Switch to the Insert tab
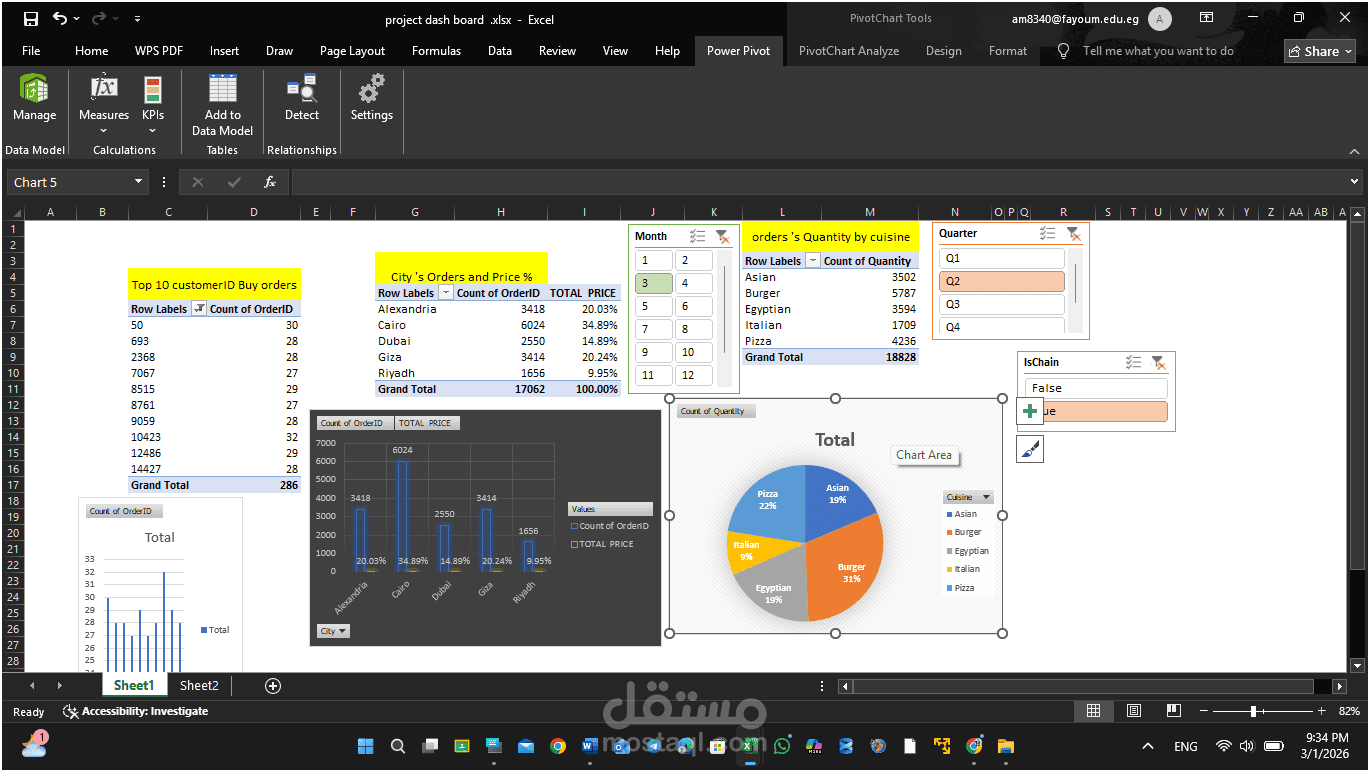Viewport: 1370px width, 772px height. 224,51
